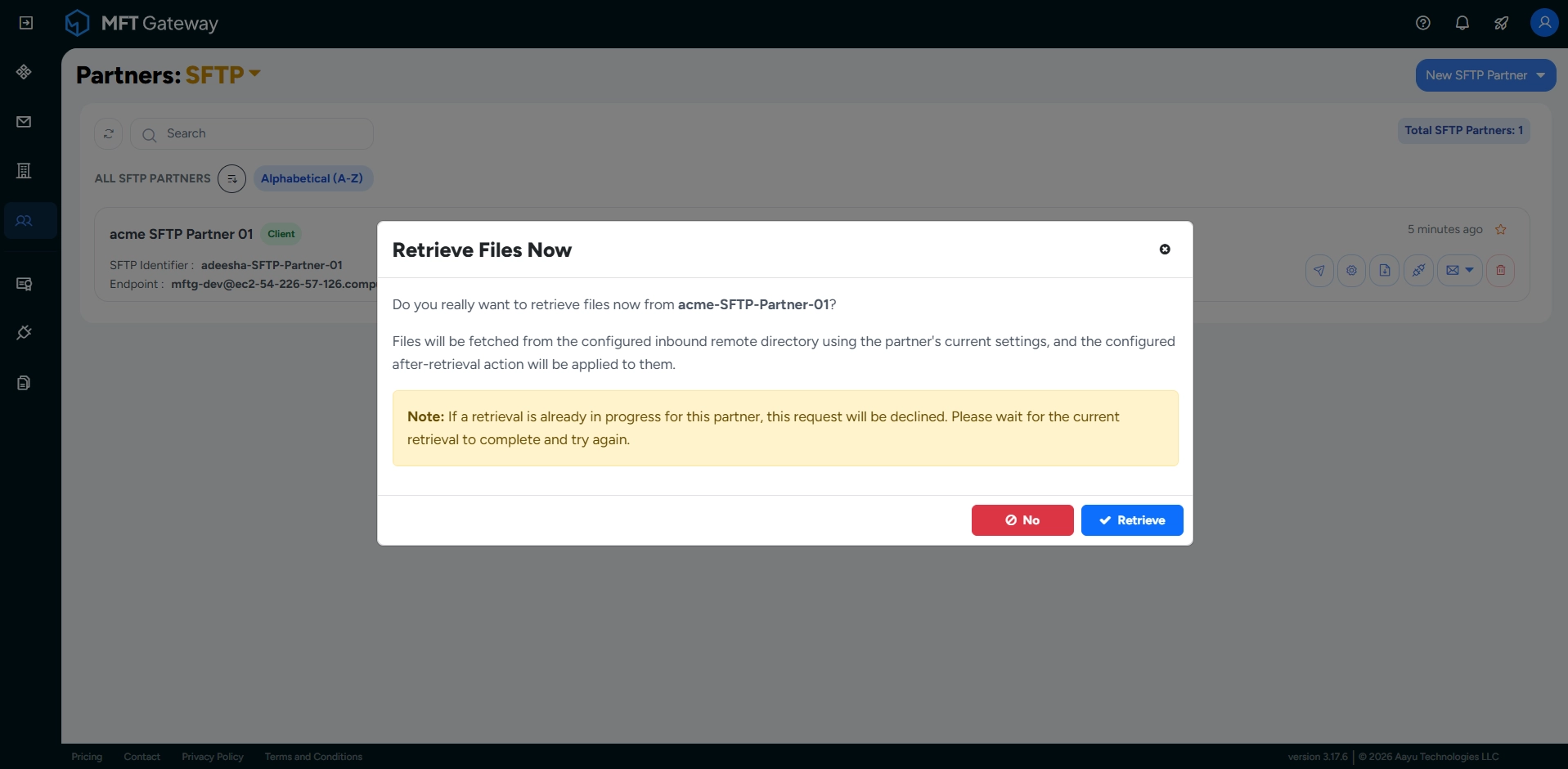Expand the left sidebar navigation
1568x769 pixels.
[x=26, y=23]
